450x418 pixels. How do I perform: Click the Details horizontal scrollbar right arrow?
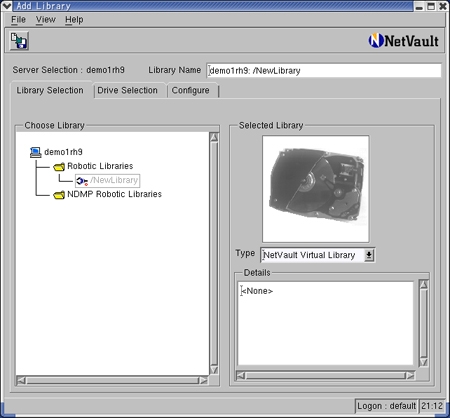click(410, 376)
